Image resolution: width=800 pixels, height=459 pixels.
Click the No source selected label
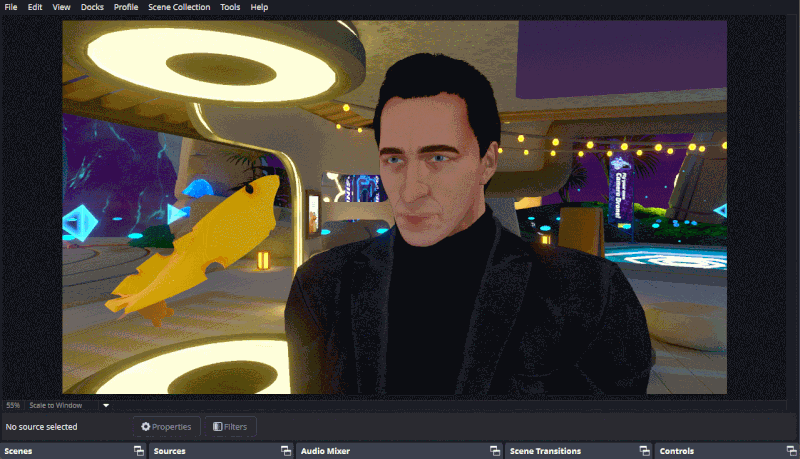tap(42, 427)
